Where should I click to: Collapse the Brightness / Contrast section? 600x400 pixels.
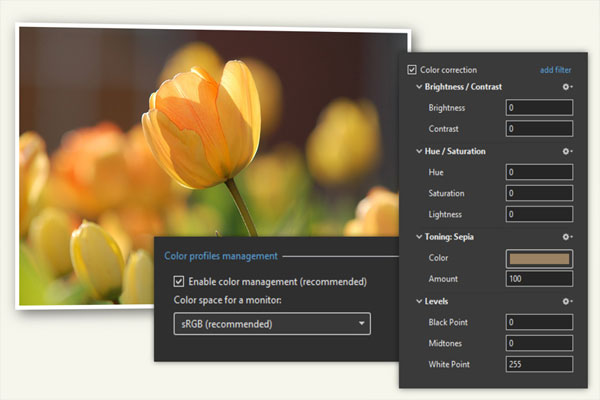point(418,87)
